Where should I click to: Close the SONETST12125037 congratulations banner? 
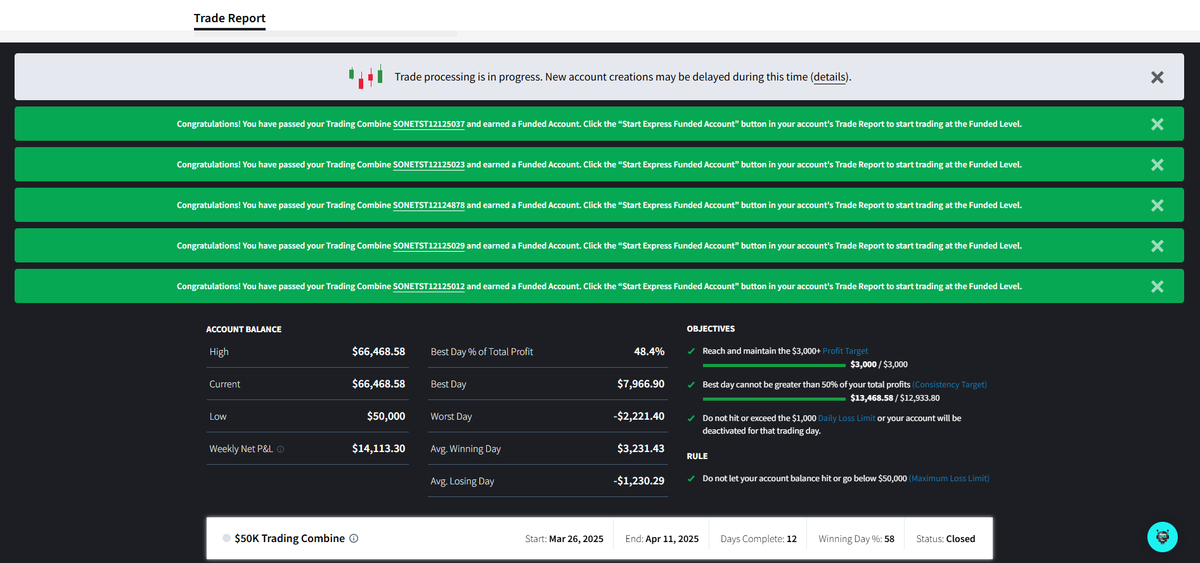pos(1157,124)
